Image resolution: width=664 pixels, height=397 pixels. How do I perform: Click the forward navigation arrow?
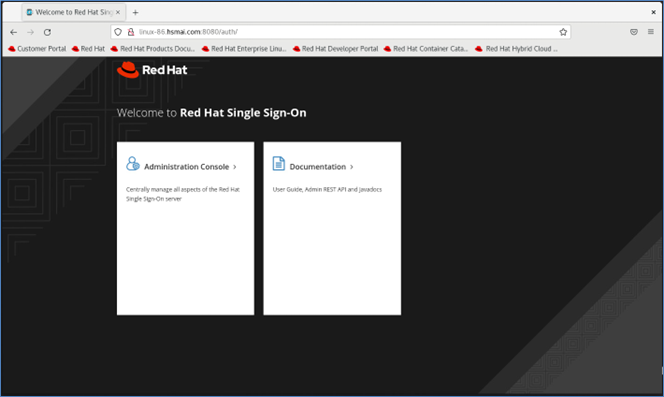click(x=30, y=32)
